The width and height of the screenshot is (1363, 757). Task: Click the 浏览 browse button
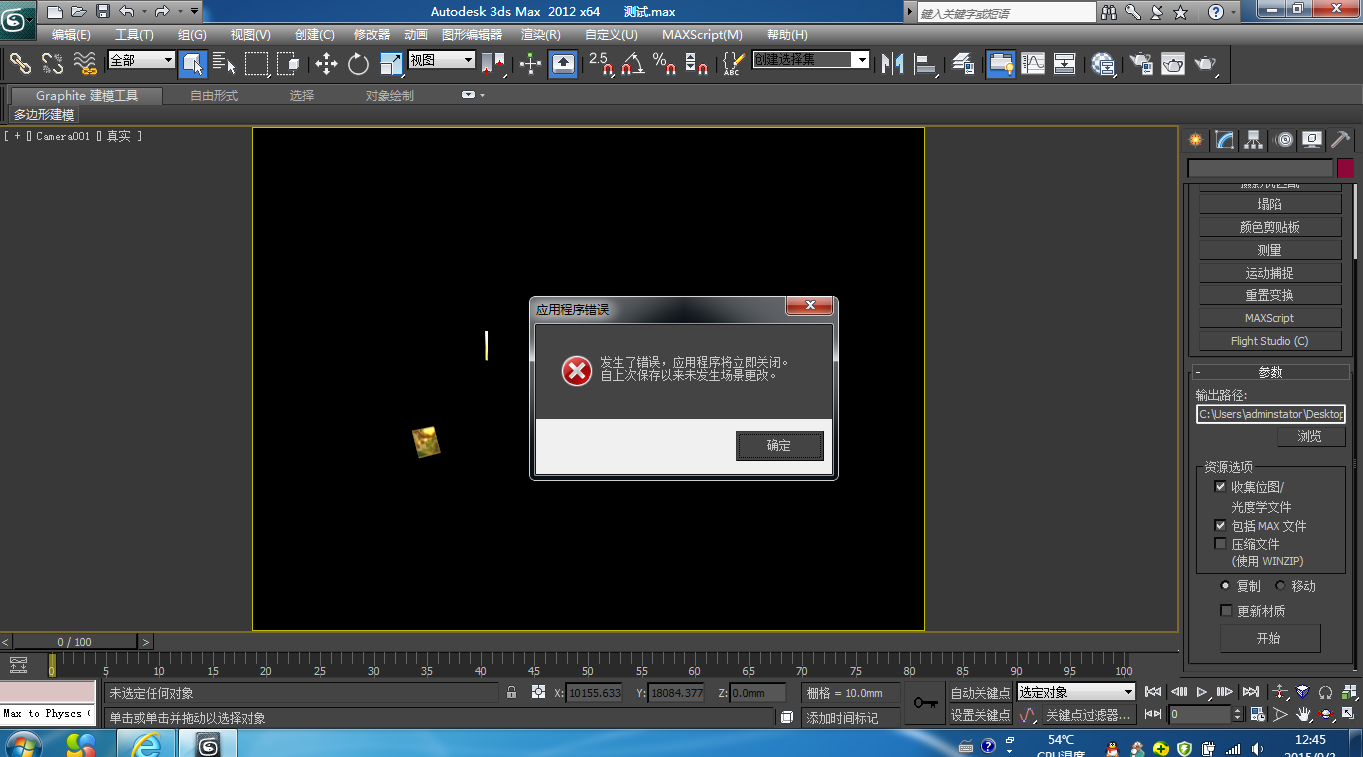click(1310, 436)
